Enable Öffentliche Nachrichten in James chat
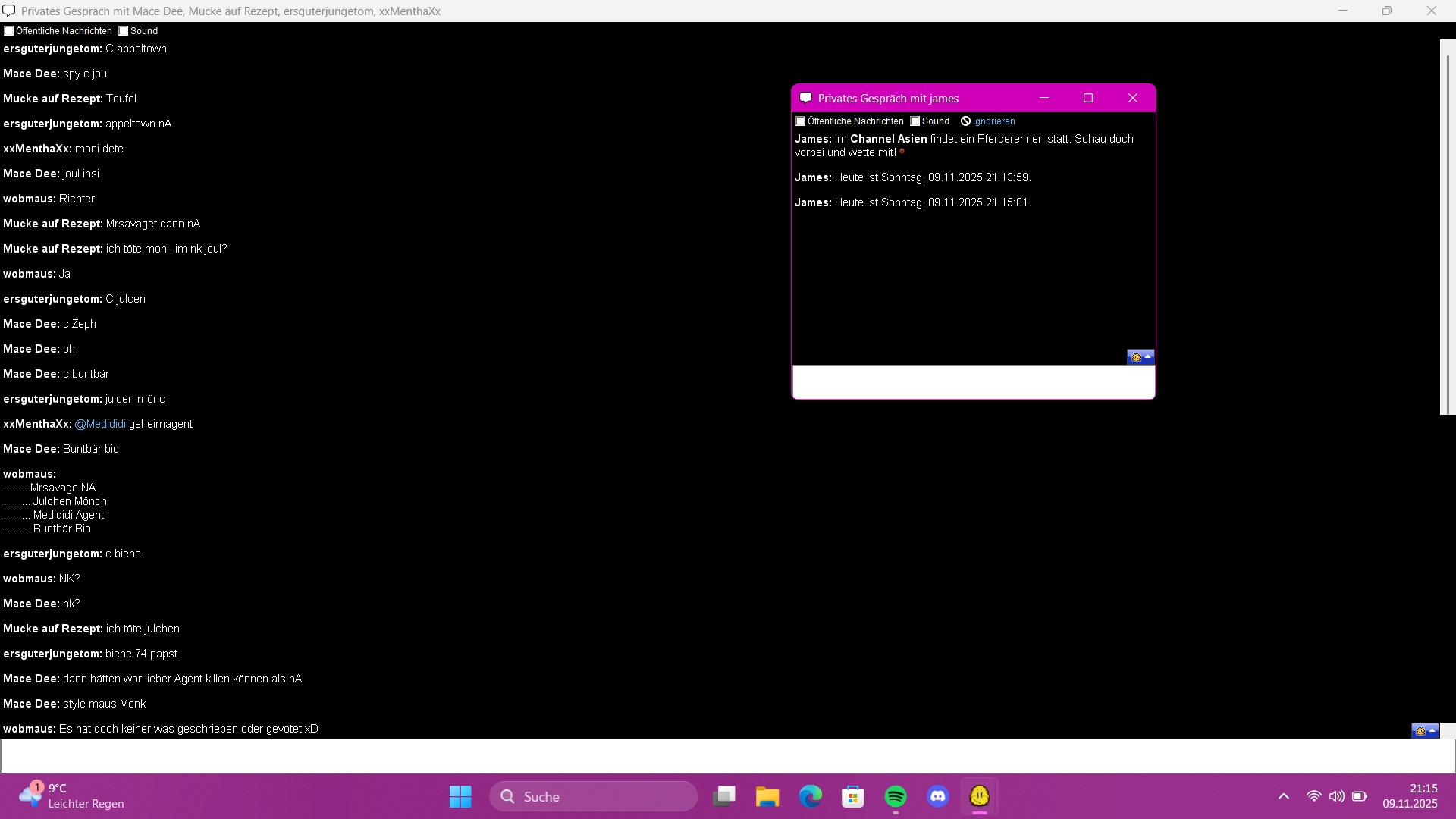 click(x=800, y=121)
